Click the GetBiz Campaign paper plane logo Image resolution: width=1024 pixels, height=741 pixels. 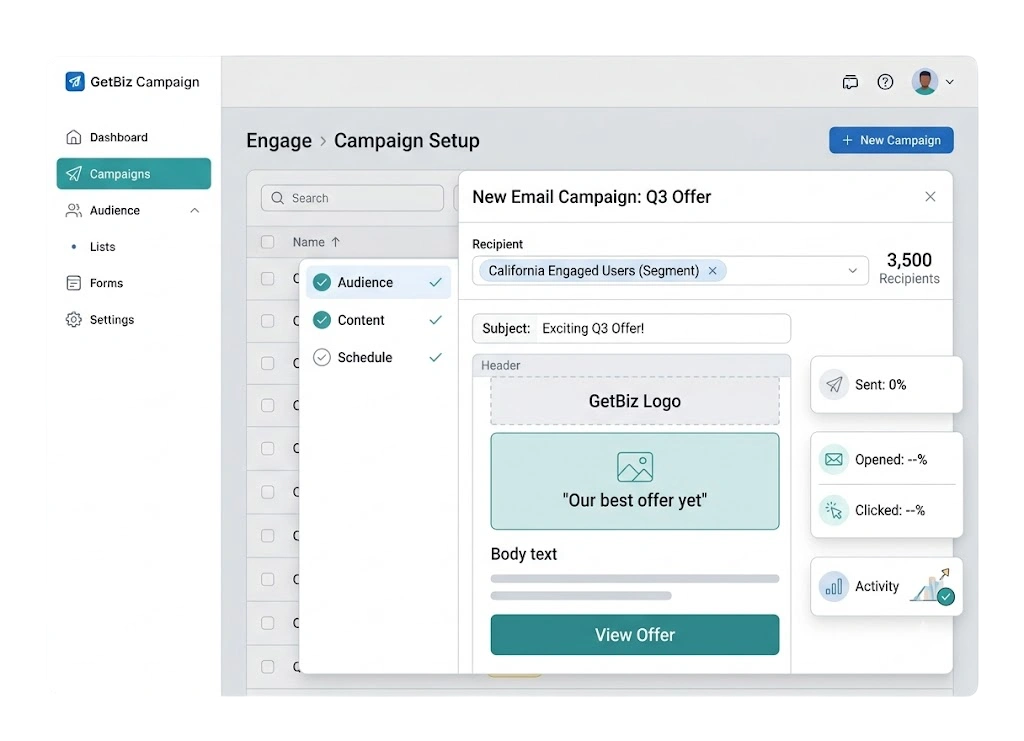(75, 82)
